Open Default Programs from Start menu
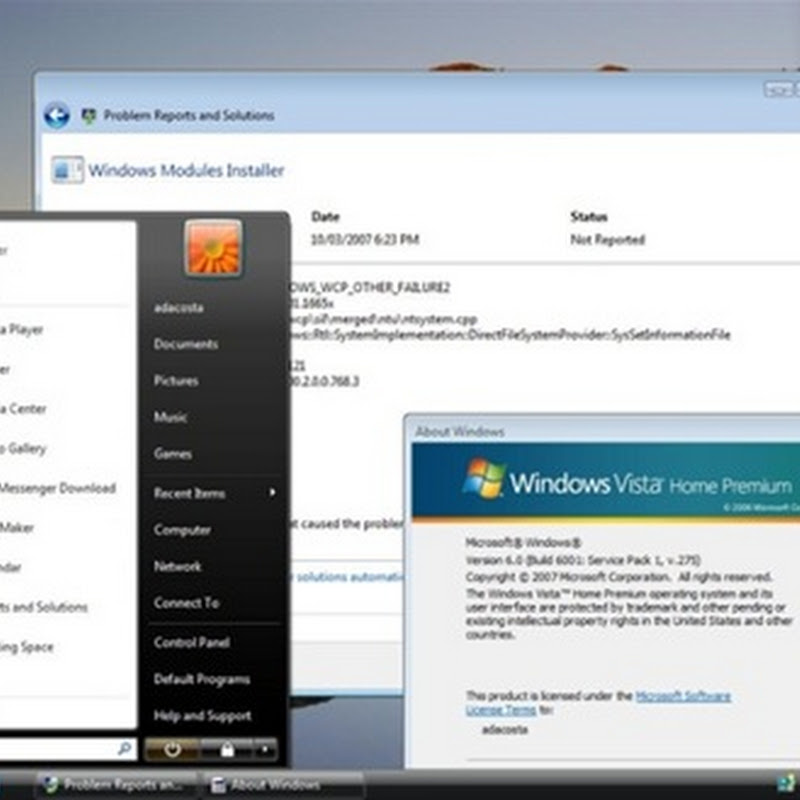Image resolution: width=800 pixels, height=800 pixels. click(202, 679)
